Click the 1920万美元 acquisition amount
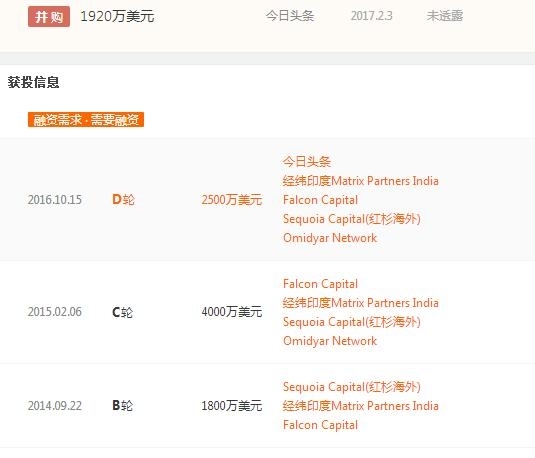The height and width of the screenshot is (458, 535). point(117,16)
